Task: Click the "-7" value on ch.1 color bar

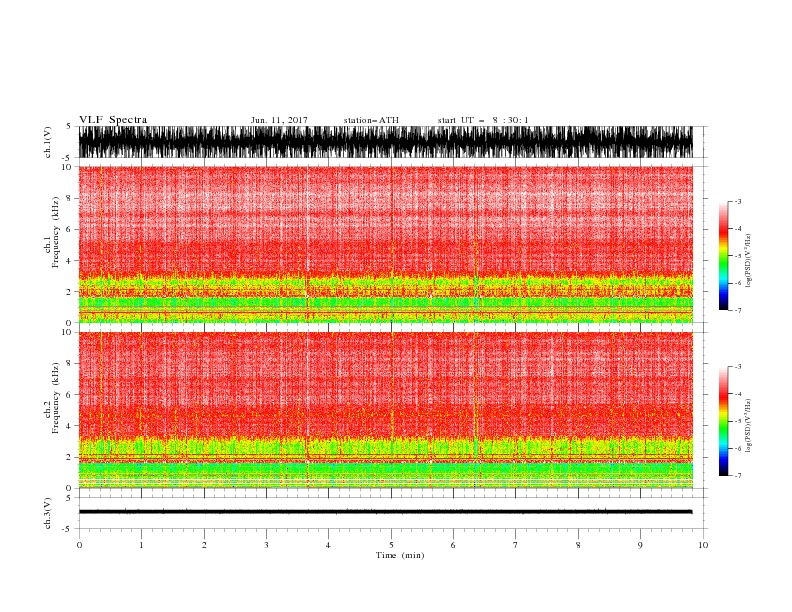Action: [x=737, y=311]
